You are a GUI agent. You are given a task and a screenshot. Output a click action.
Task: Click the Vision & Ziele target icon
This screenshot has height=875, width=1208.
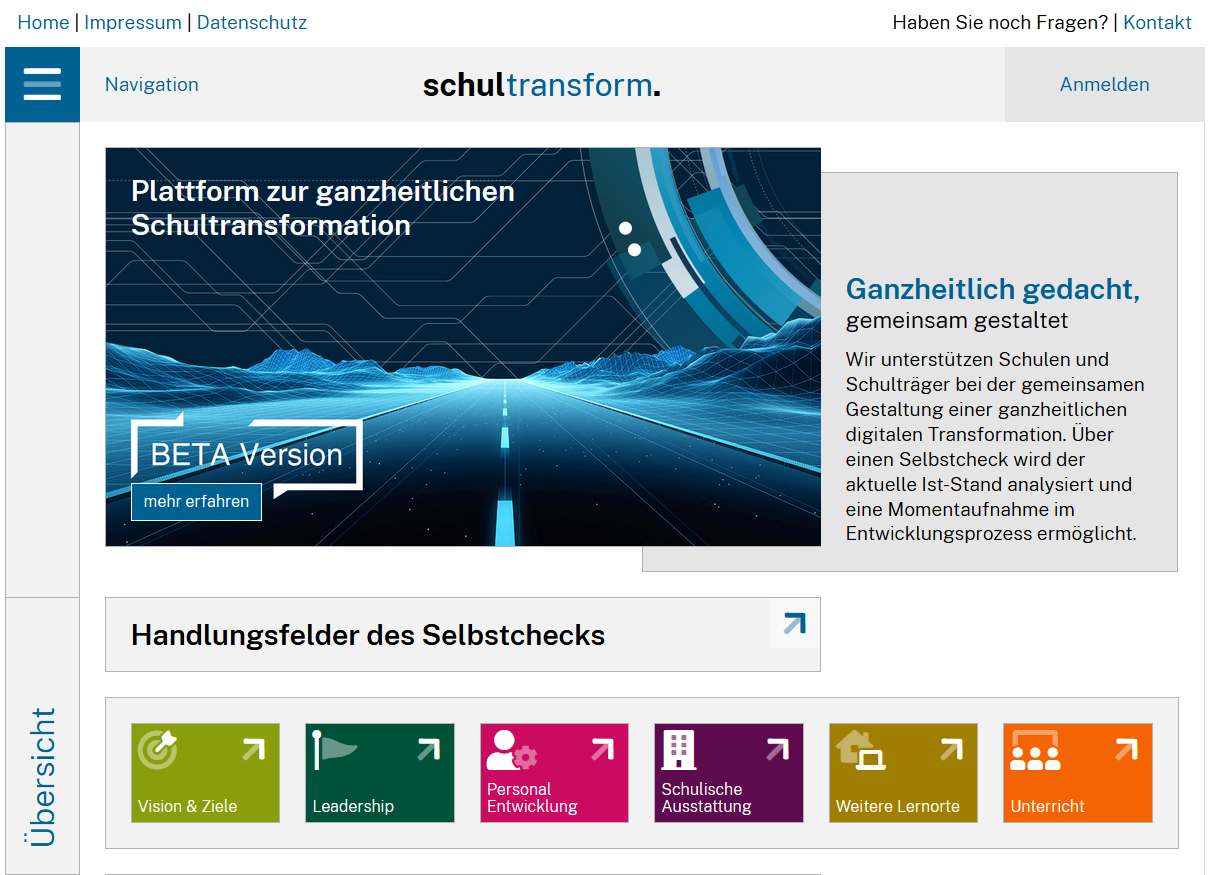pyautogui.click(x=157, y=749)
